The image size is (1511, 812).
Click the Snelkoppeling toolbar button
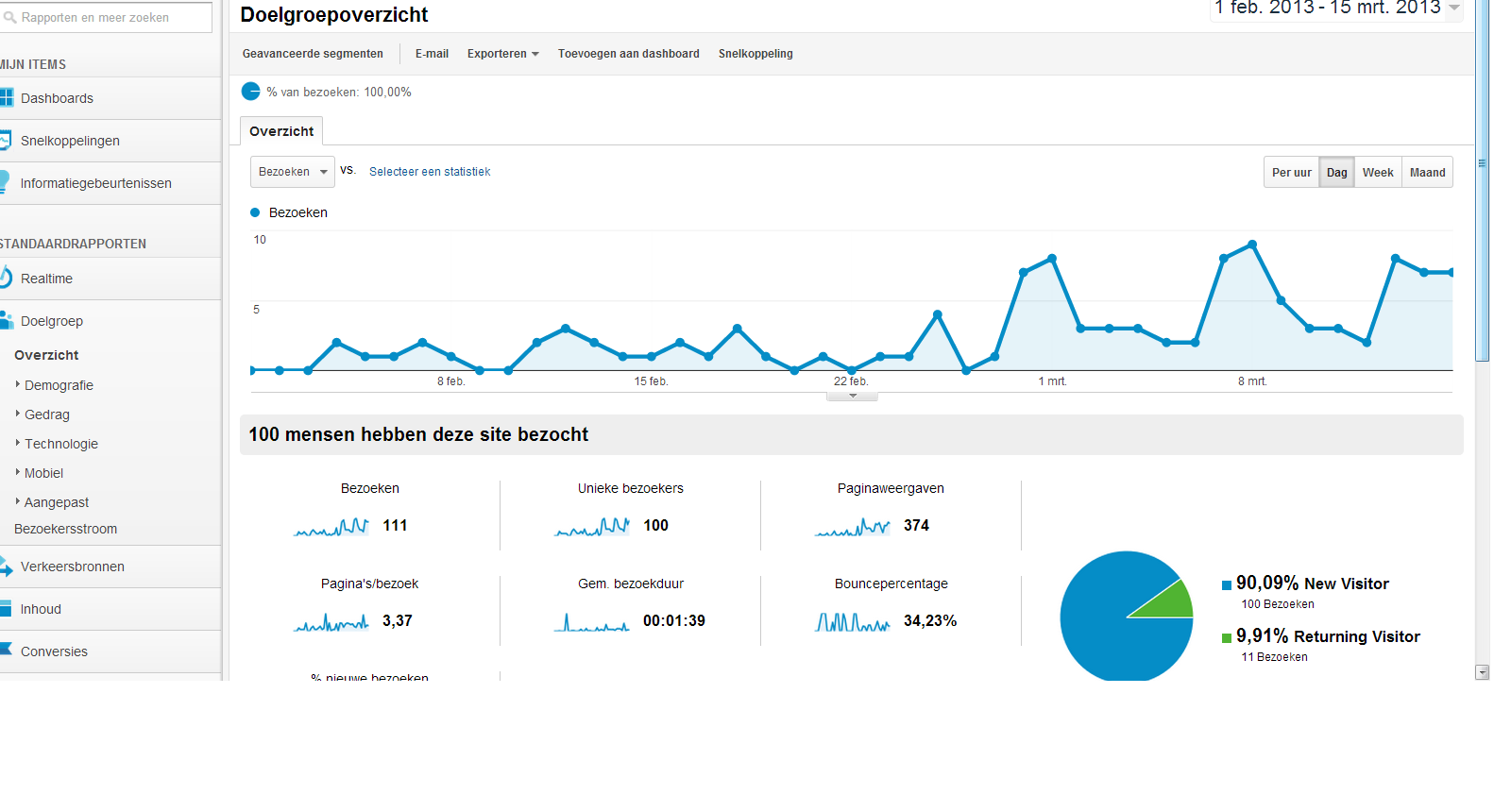pyautogui.click(x=755, y=54)
